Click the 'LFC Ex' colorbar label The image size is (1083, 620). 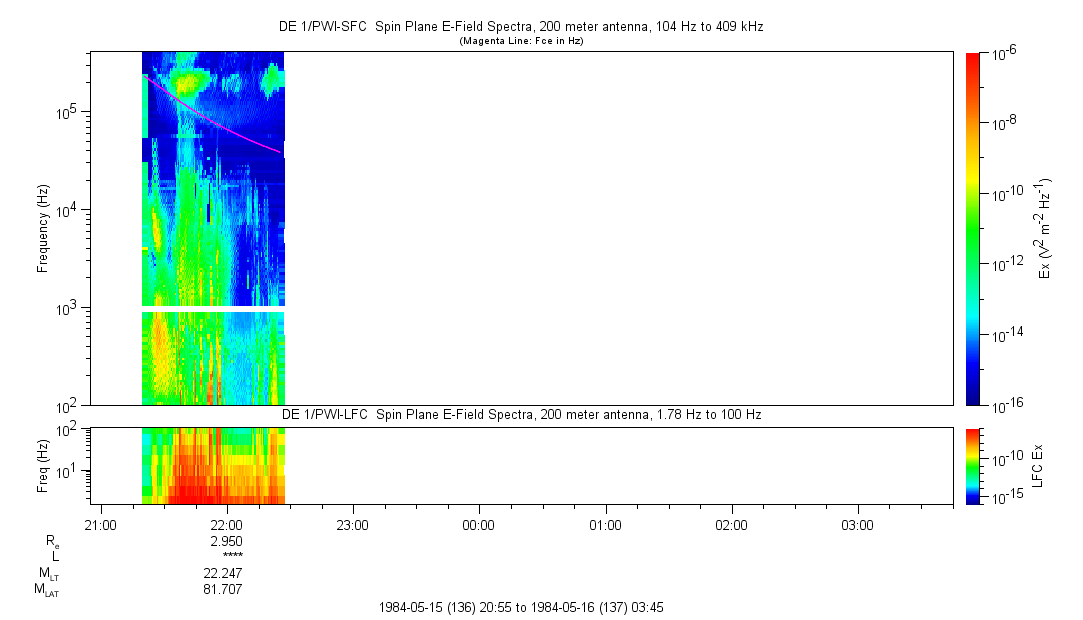tap(1039, 465)
